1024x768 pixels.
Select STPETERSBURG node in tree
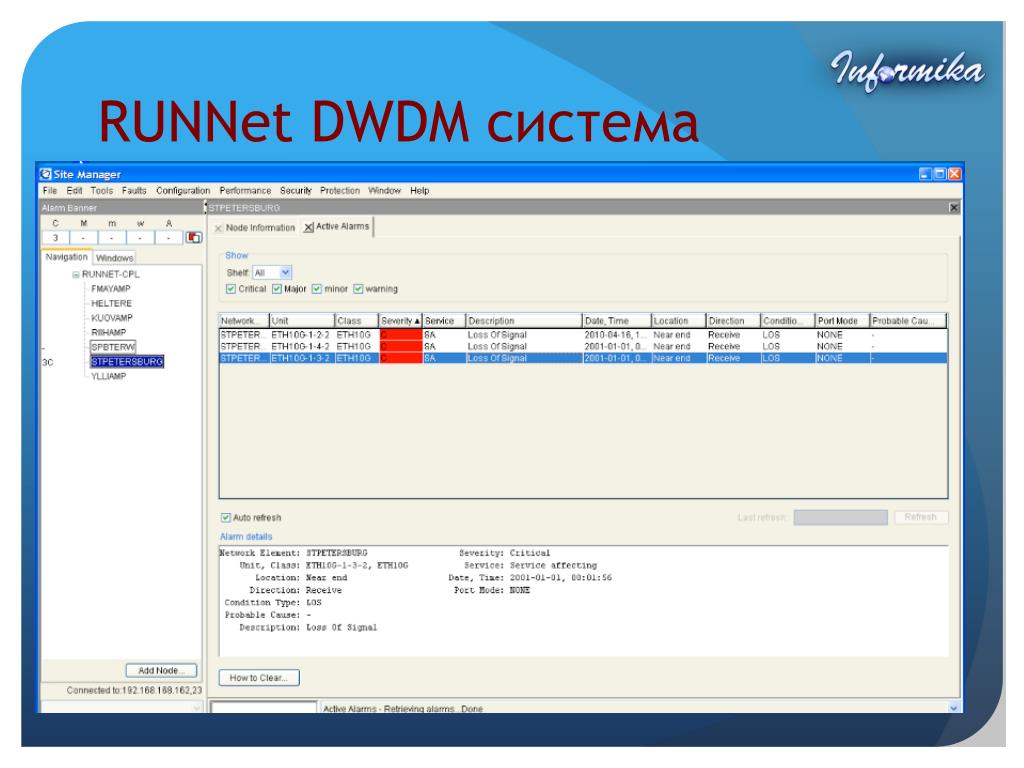pyautogui.click(x=127, y=362)
